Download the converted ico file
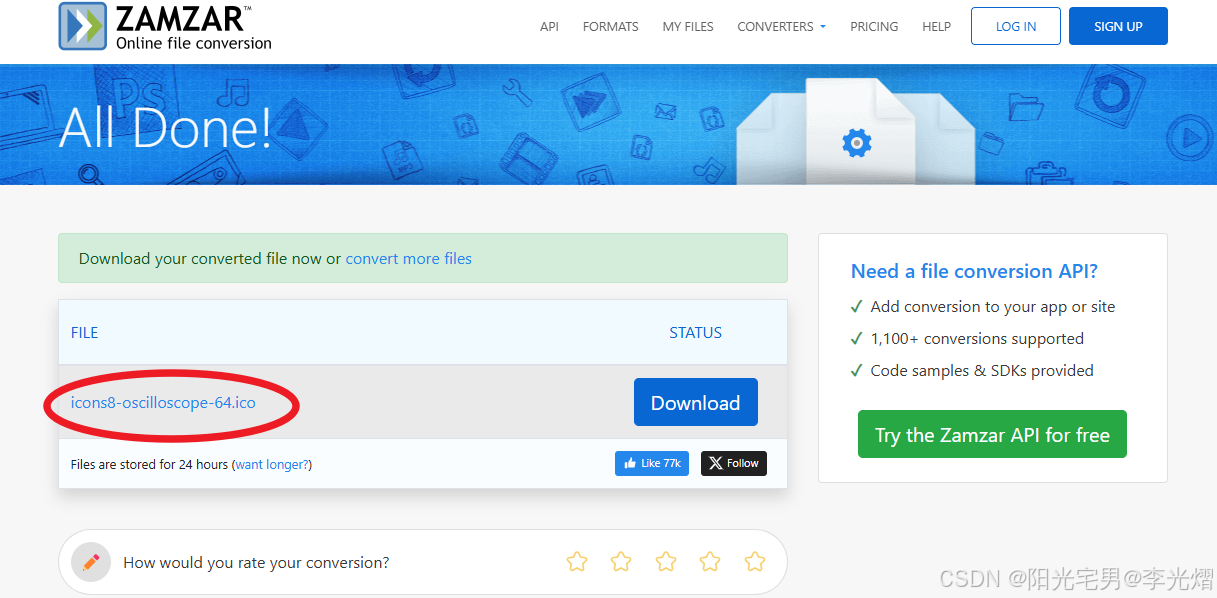1217x598 pixels. [696, 402]
